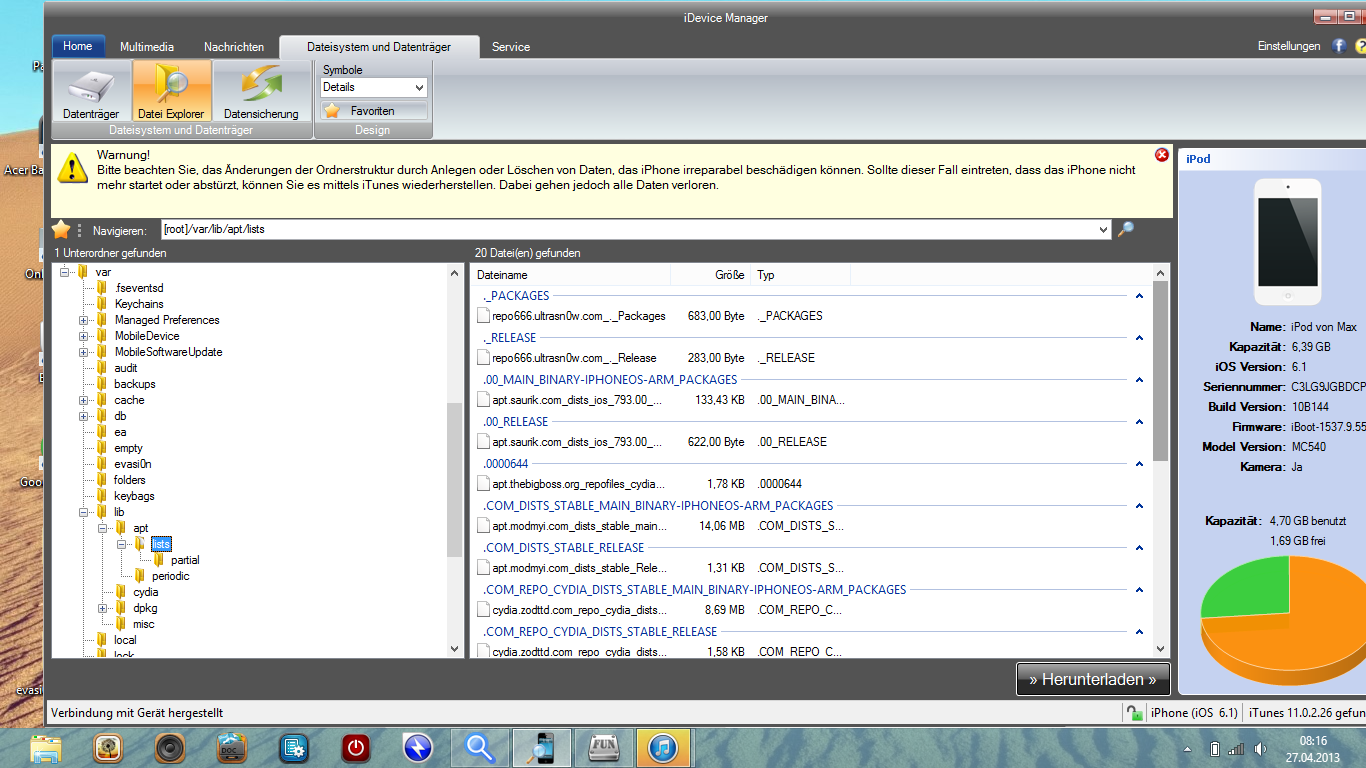Switch to the Home tab
This screenshot has width=1366, height=768.
[78, 46]
